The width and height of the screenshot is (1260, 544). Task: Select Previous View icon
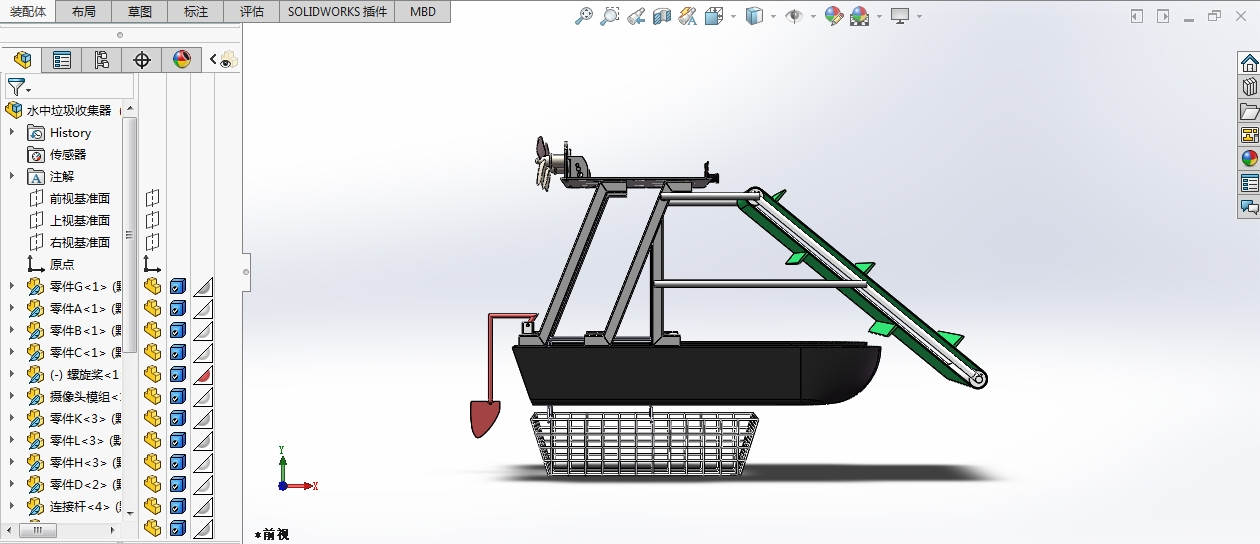point(635,16)
